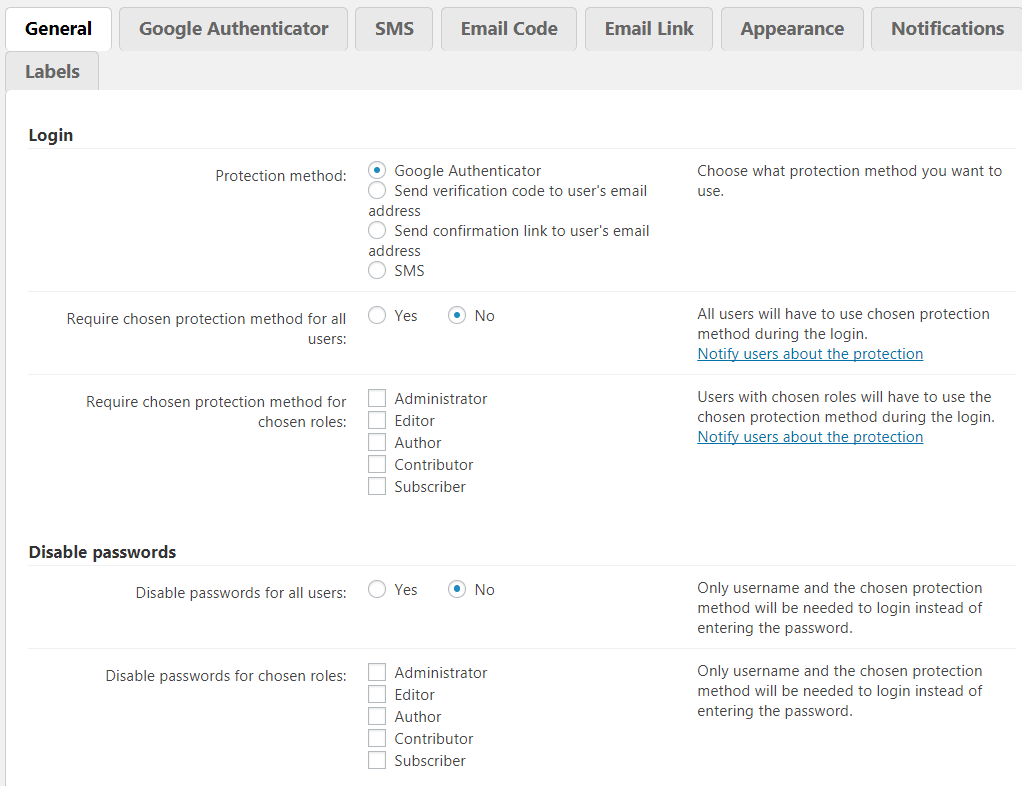Viewport: 1022px width, 786px height.
Task: Click Notify users link under all users description
Action: coord(810,354)
